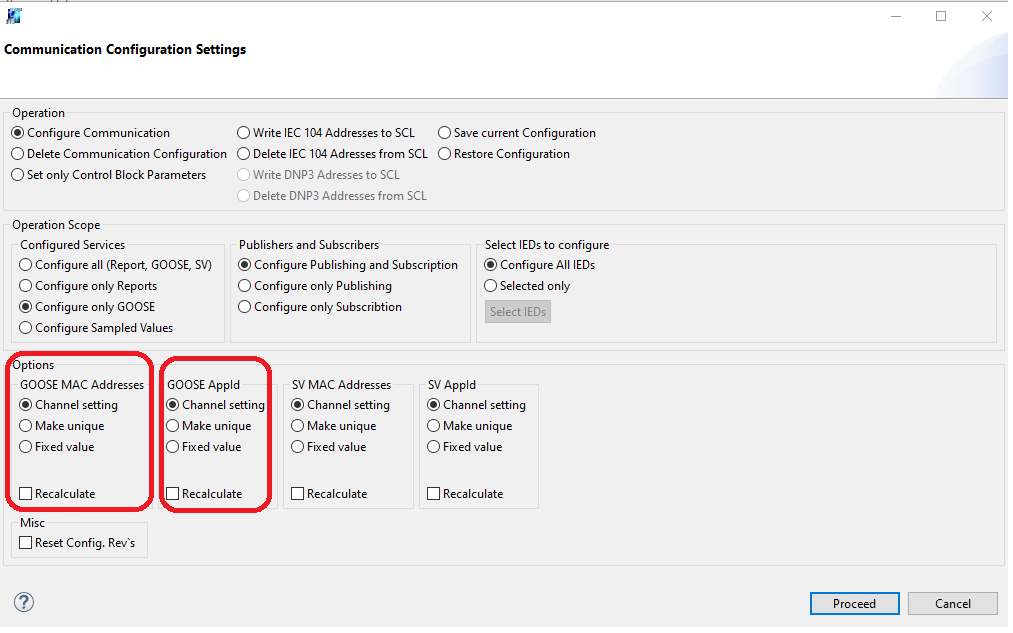Click the application icon in title bar
1013x633 pixels.
14,16
